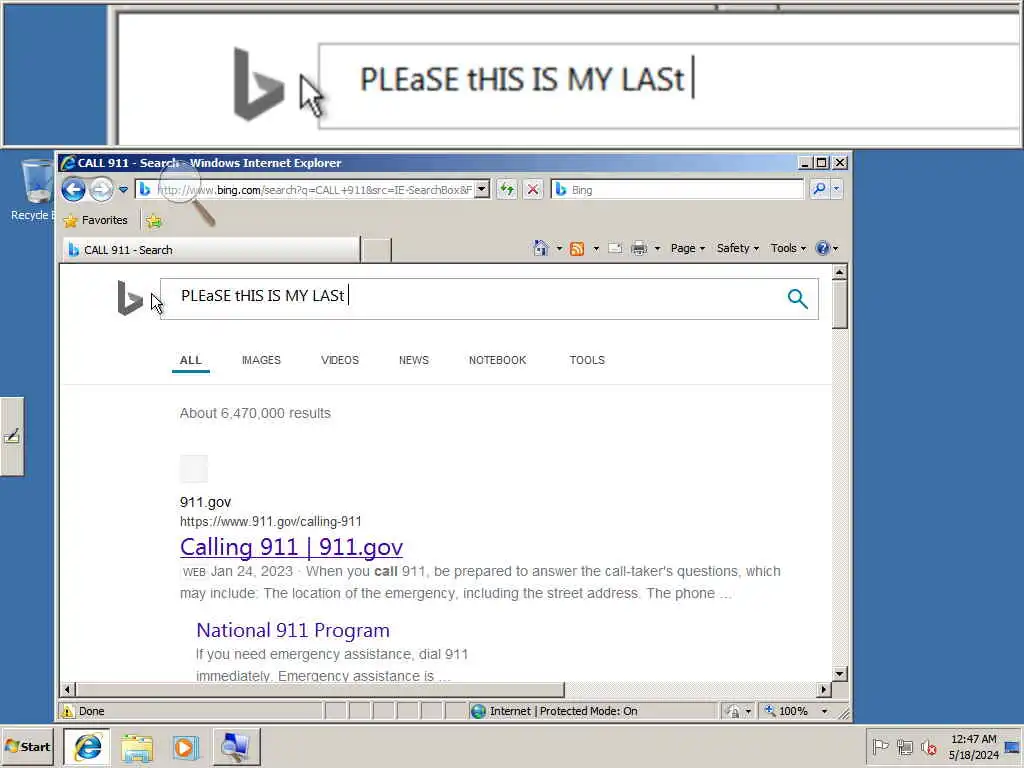Open Windows Explorer from the taskbar
The width and height of the screenshot is (1024, 768).
pos(136,747)
